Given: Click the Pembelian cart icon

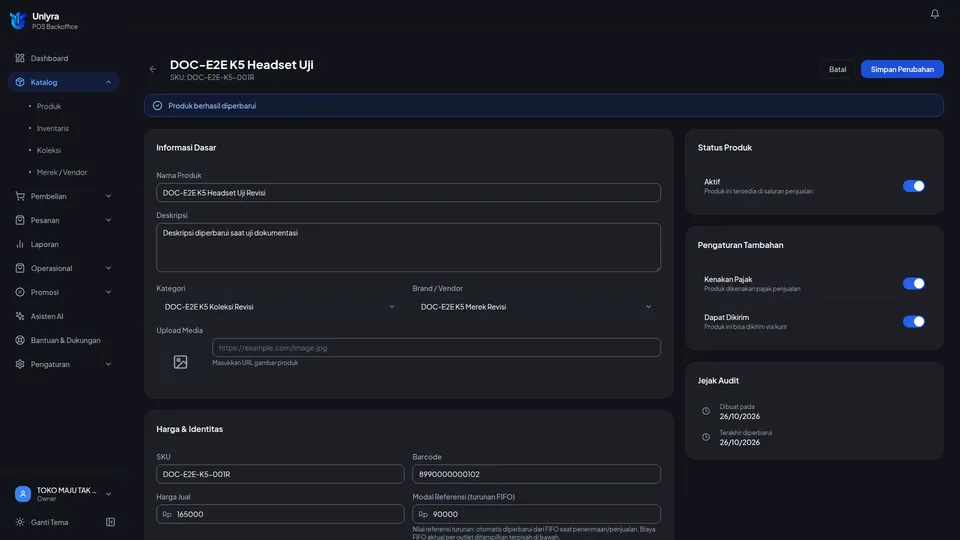Looking at the screenshot, I should point(20,196).
